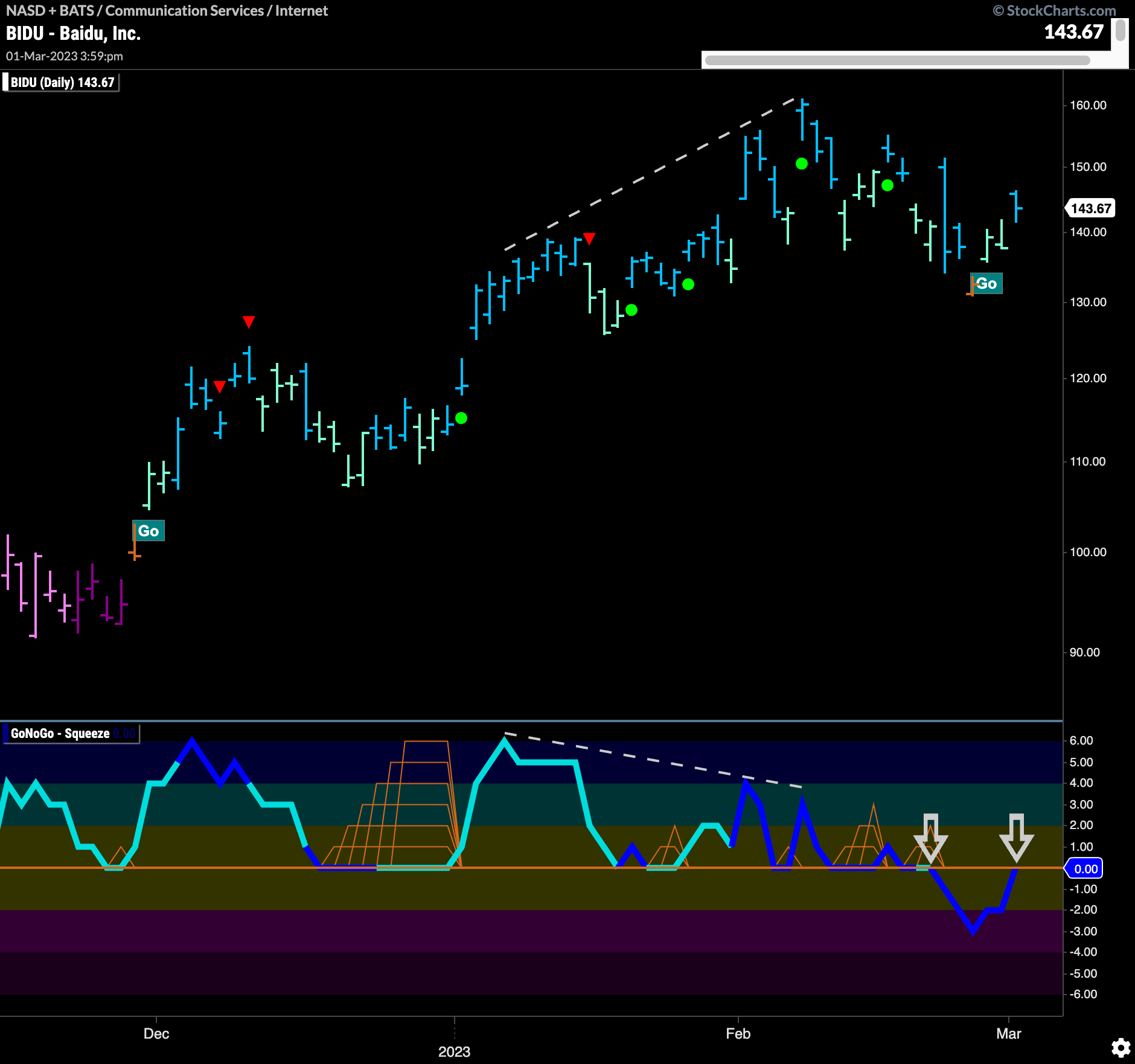1135x1064 pixels.
Task: Open the chart settings gear icon
Action: (1121, 1048)
